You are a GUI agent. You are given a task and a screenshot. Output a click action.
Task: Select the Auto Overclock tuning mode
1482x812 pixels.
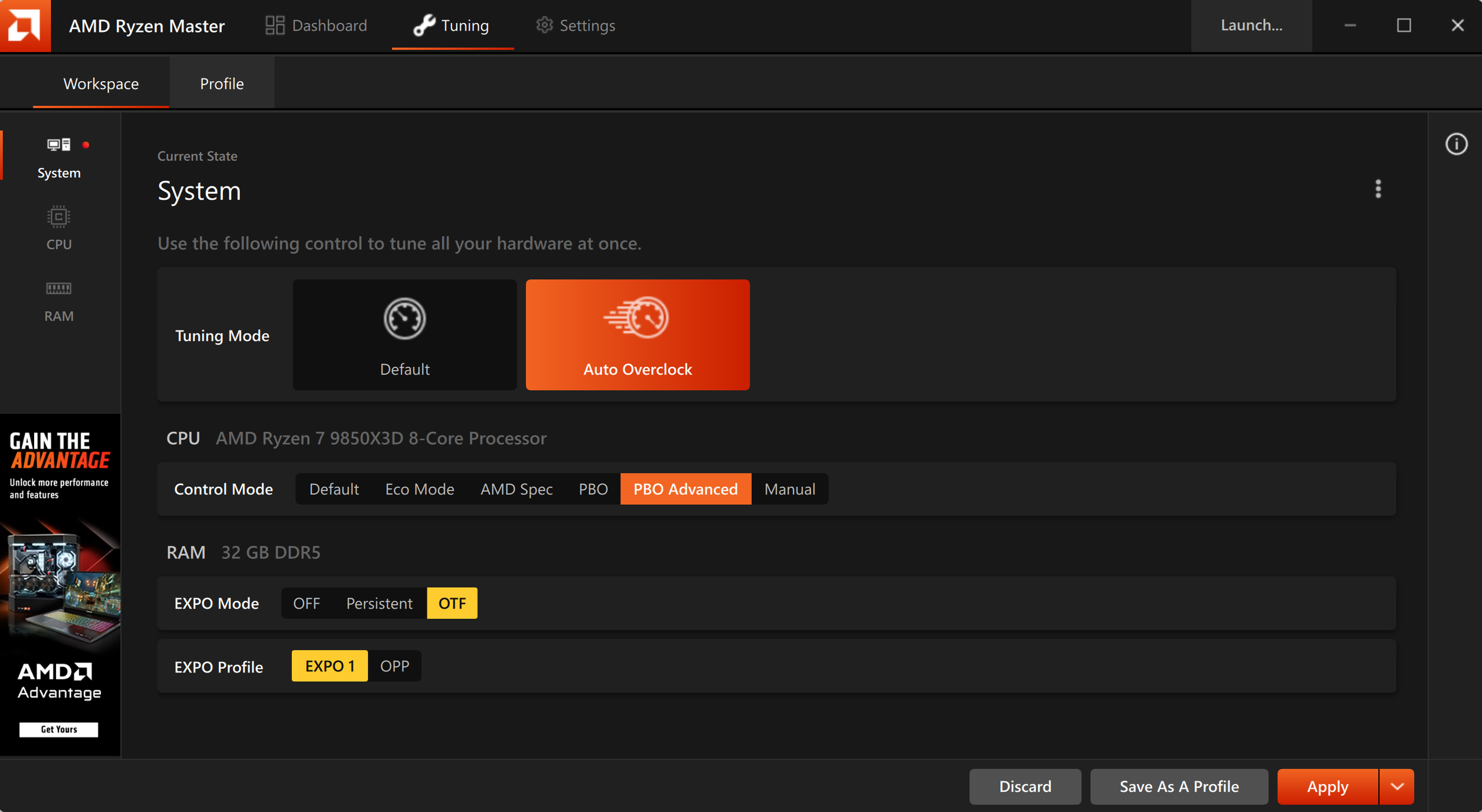click(637, 335)
